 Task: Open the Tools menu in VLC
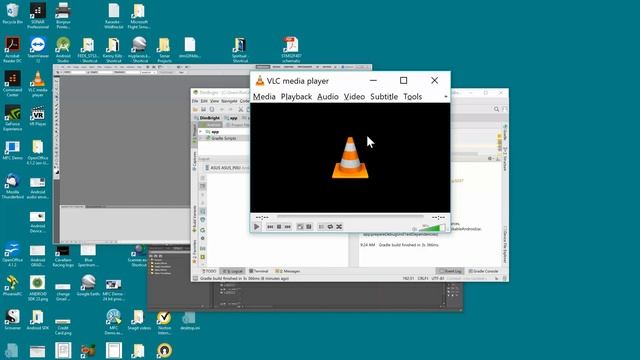click(413, 97)
